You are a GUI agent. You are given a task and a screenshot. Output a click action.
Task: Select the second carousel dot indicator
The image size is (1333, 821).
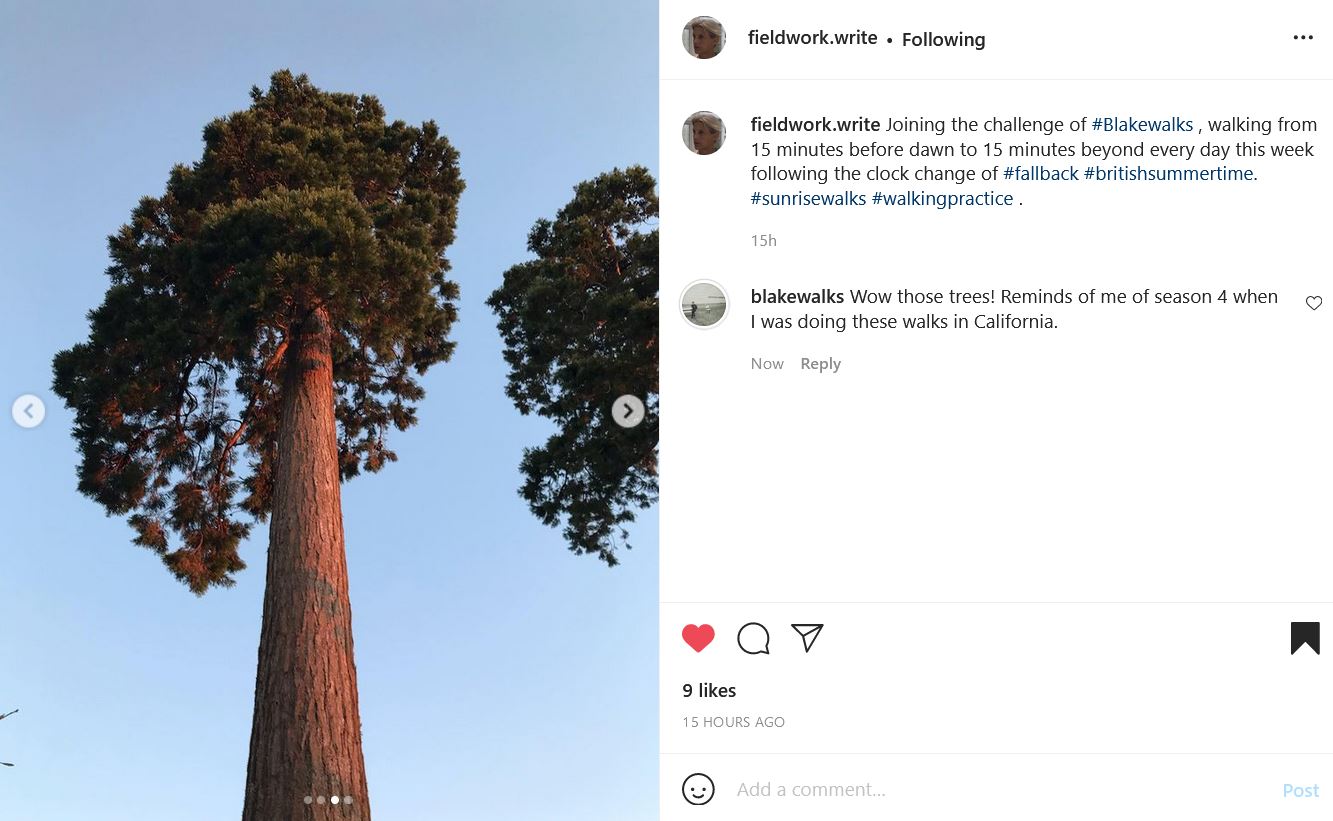[321, 800]
